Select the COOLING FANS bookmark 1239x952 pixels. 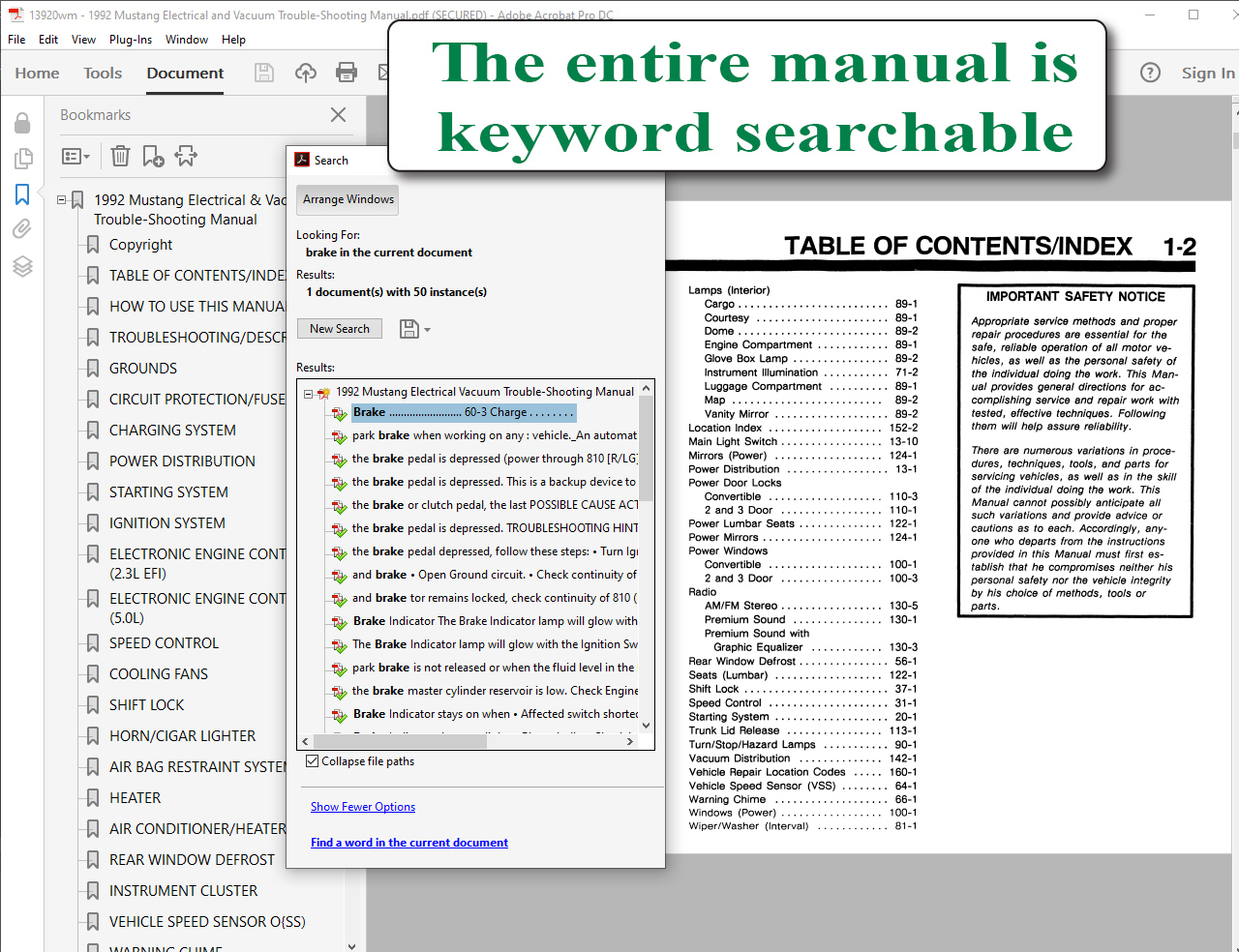point(159,674)
